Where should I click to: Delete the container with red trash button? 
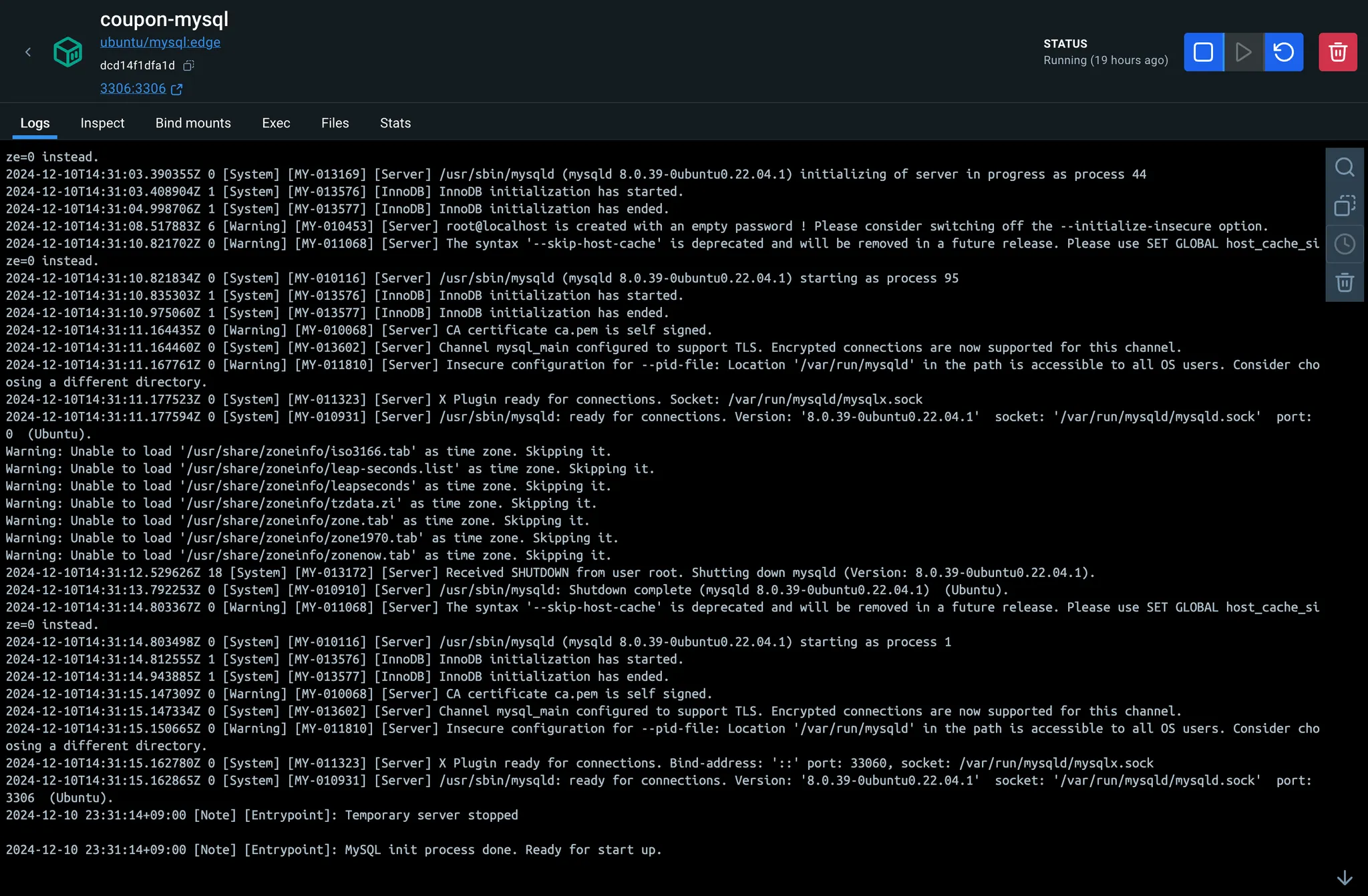pos(1337,52)
